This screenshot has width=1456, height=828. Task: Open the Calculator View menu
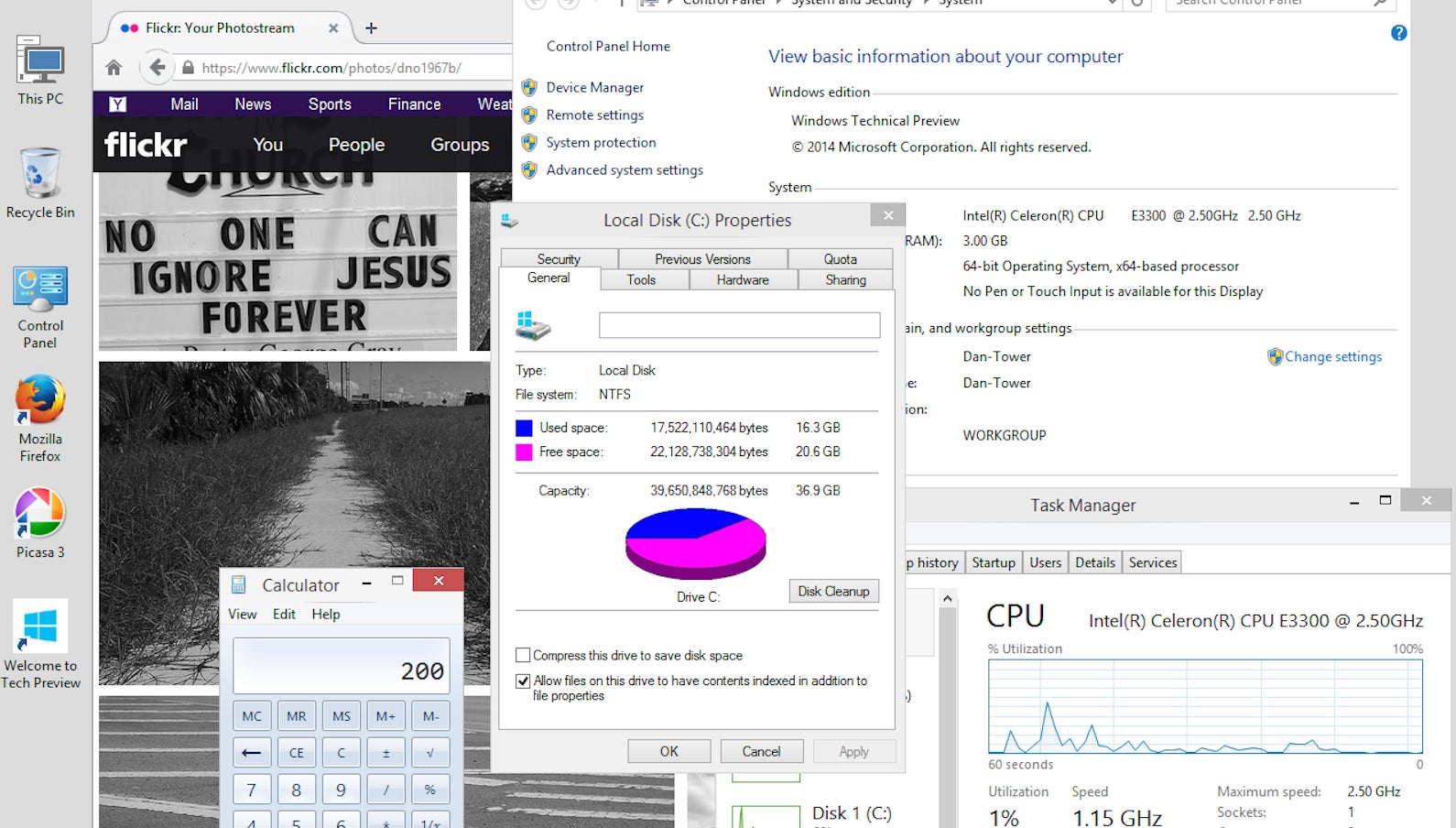click(243, 615)
